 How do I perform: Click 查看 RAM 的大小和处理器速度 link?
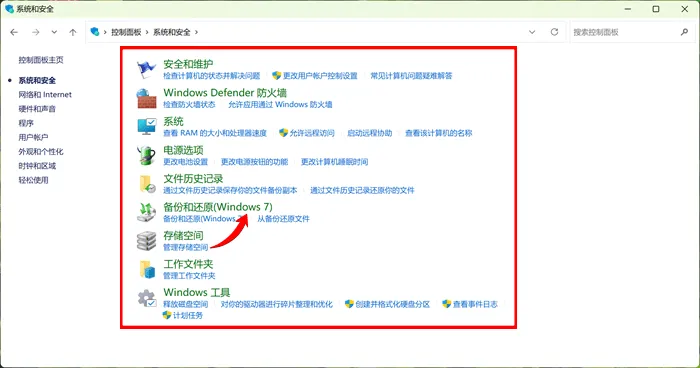tap(215, 133)
